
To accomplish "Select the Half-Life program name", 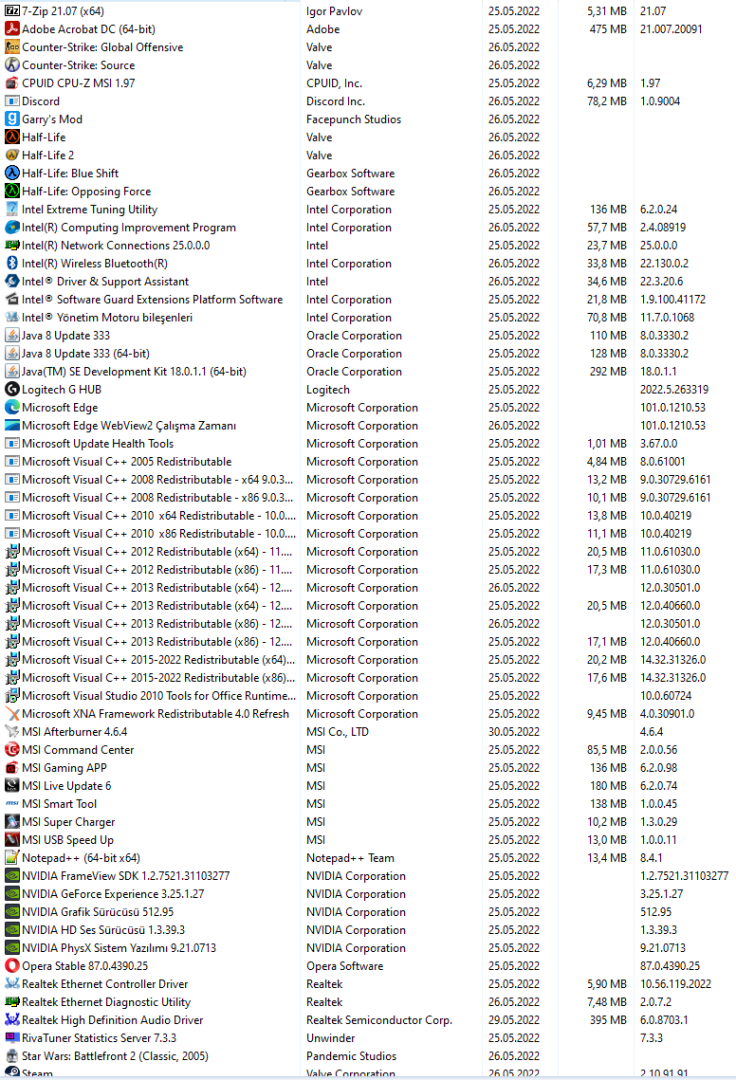I will [44, 137].
